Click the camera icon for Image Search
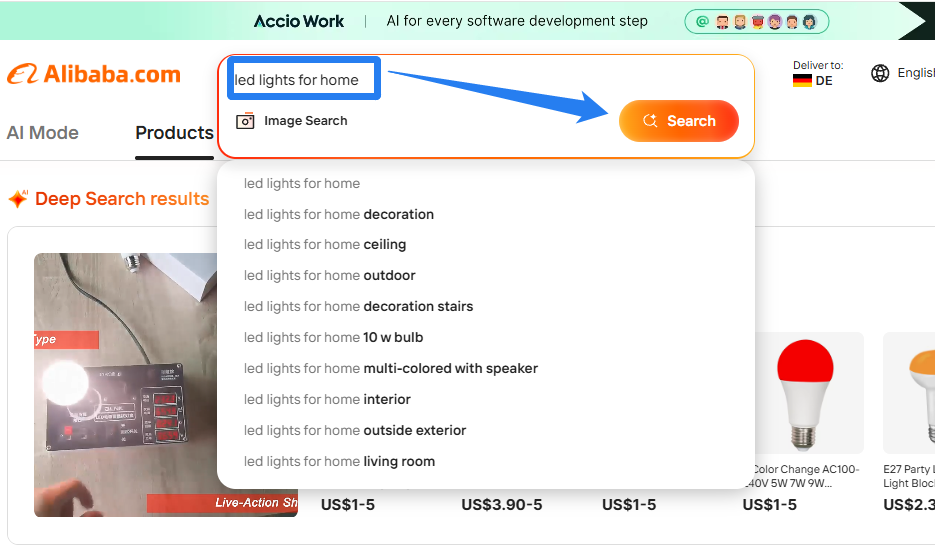 (245, 121)
